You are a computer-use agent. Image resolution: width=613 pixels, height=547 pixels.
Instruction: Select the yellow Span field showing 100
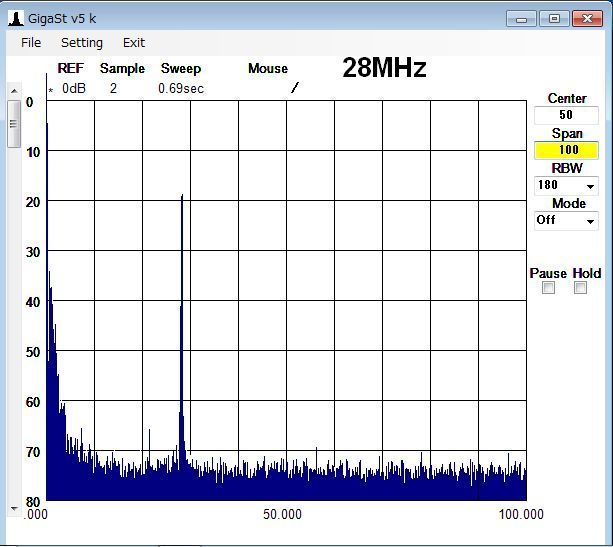tap(566, 150)
